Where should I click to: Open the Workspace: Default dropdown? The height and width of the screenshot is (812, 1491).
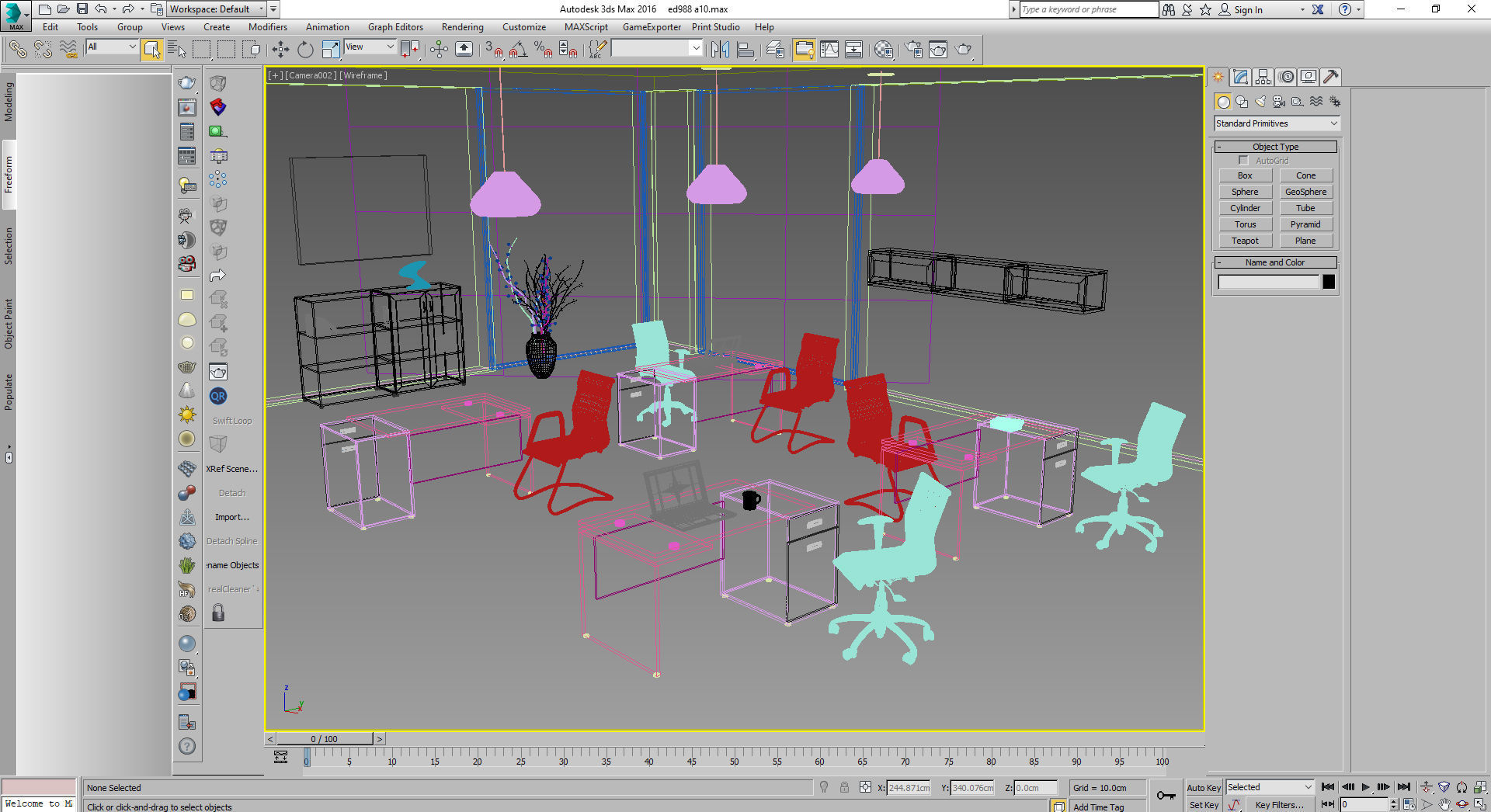coord(217,9)
